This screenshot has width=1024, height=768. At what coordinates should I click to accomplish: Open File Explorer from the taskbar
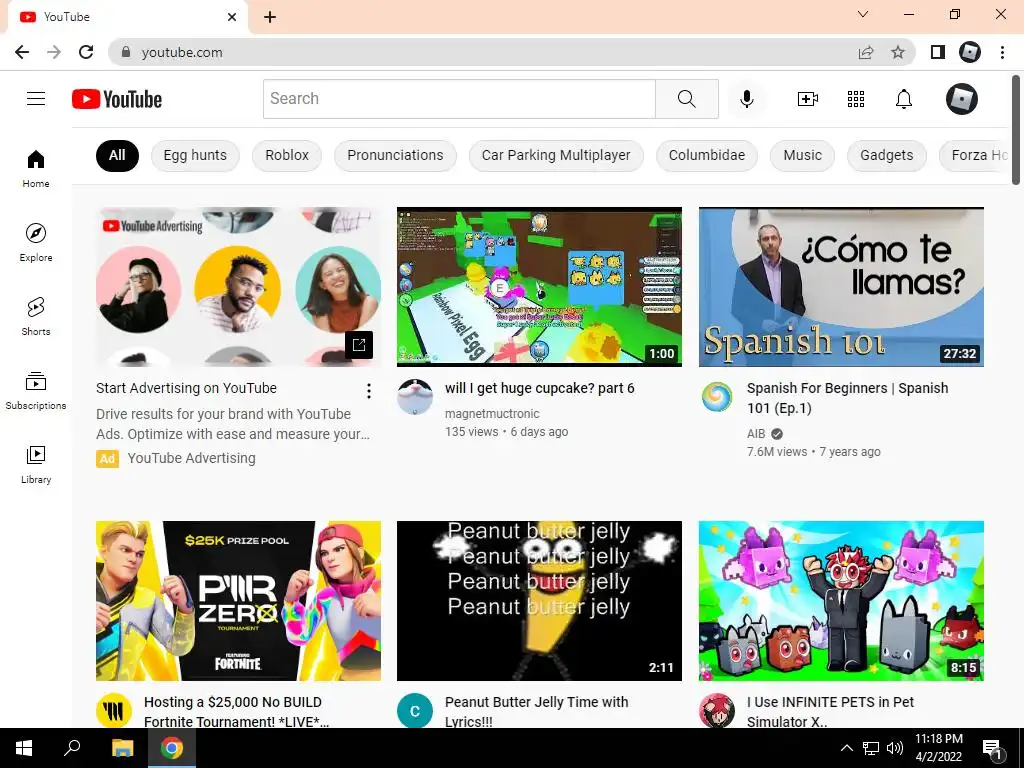[121, 748]
